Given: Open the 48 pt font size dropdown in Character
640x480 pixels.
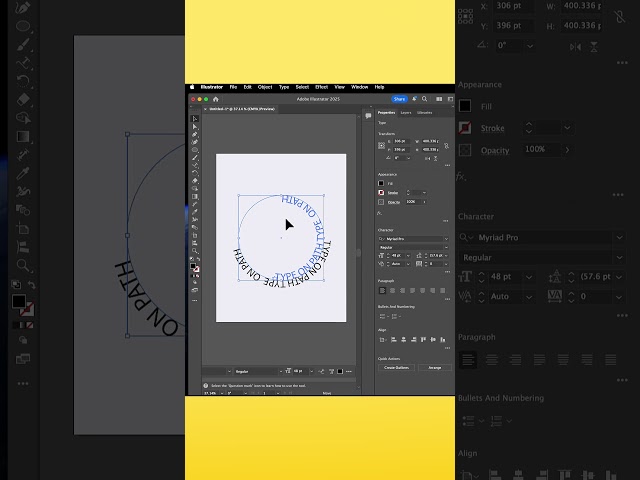Looking at the screenshot, I should (408, 256).
